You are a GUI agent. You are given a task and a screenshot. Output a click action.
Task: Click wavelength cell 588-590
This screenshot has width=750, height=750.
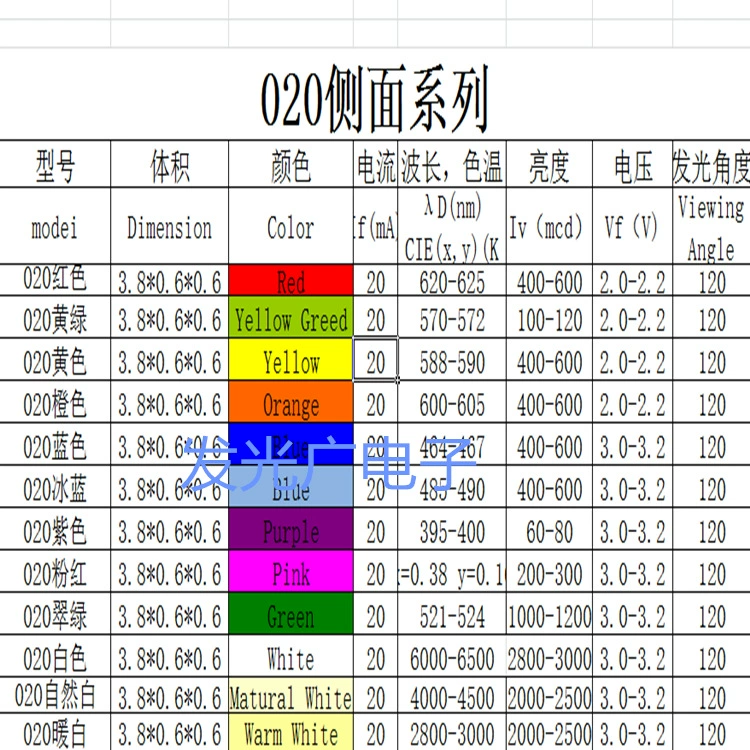click(x=452, y=359)
